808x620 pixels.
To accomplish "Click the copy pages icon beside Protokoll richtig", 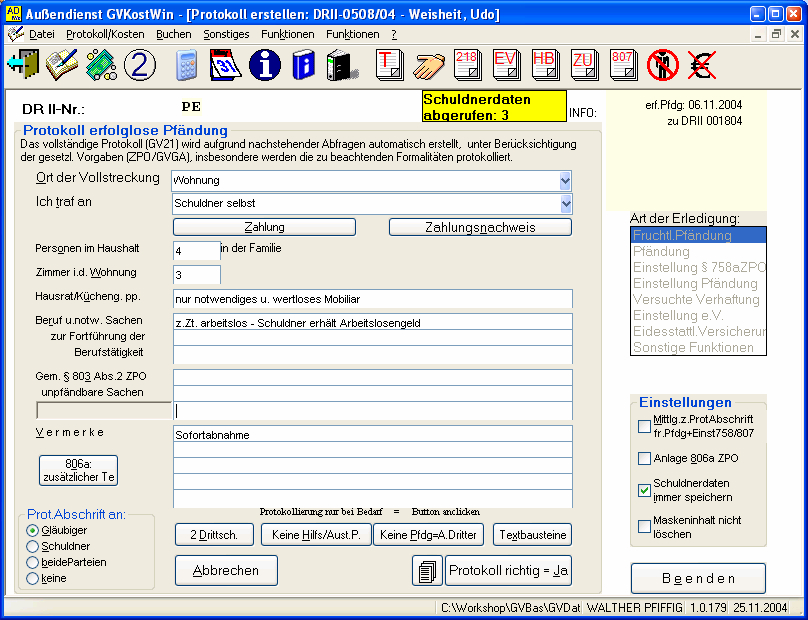I will [x=427, y=571].
